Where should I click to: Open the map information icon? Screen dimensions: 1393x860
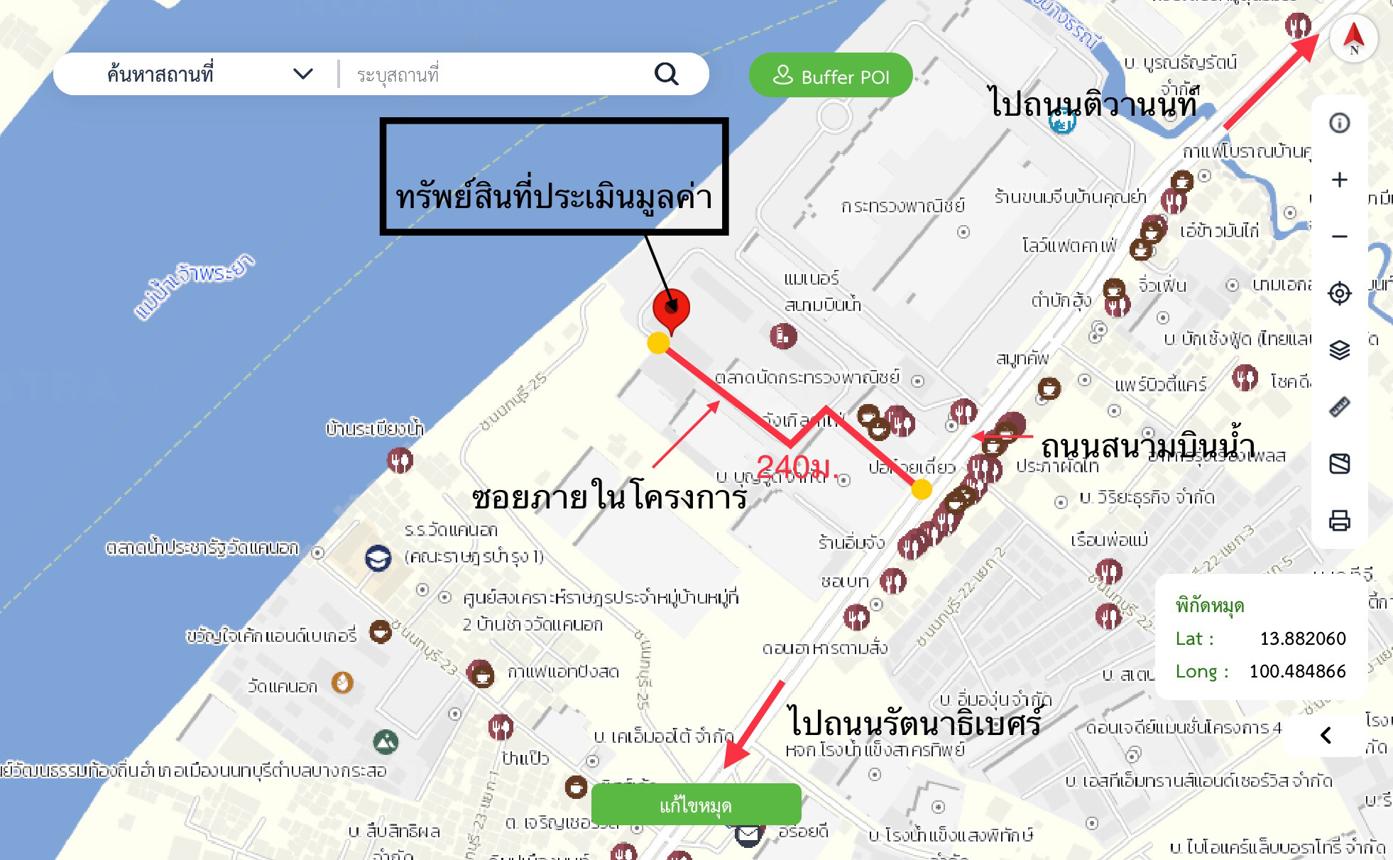[x=1340, y=123]
